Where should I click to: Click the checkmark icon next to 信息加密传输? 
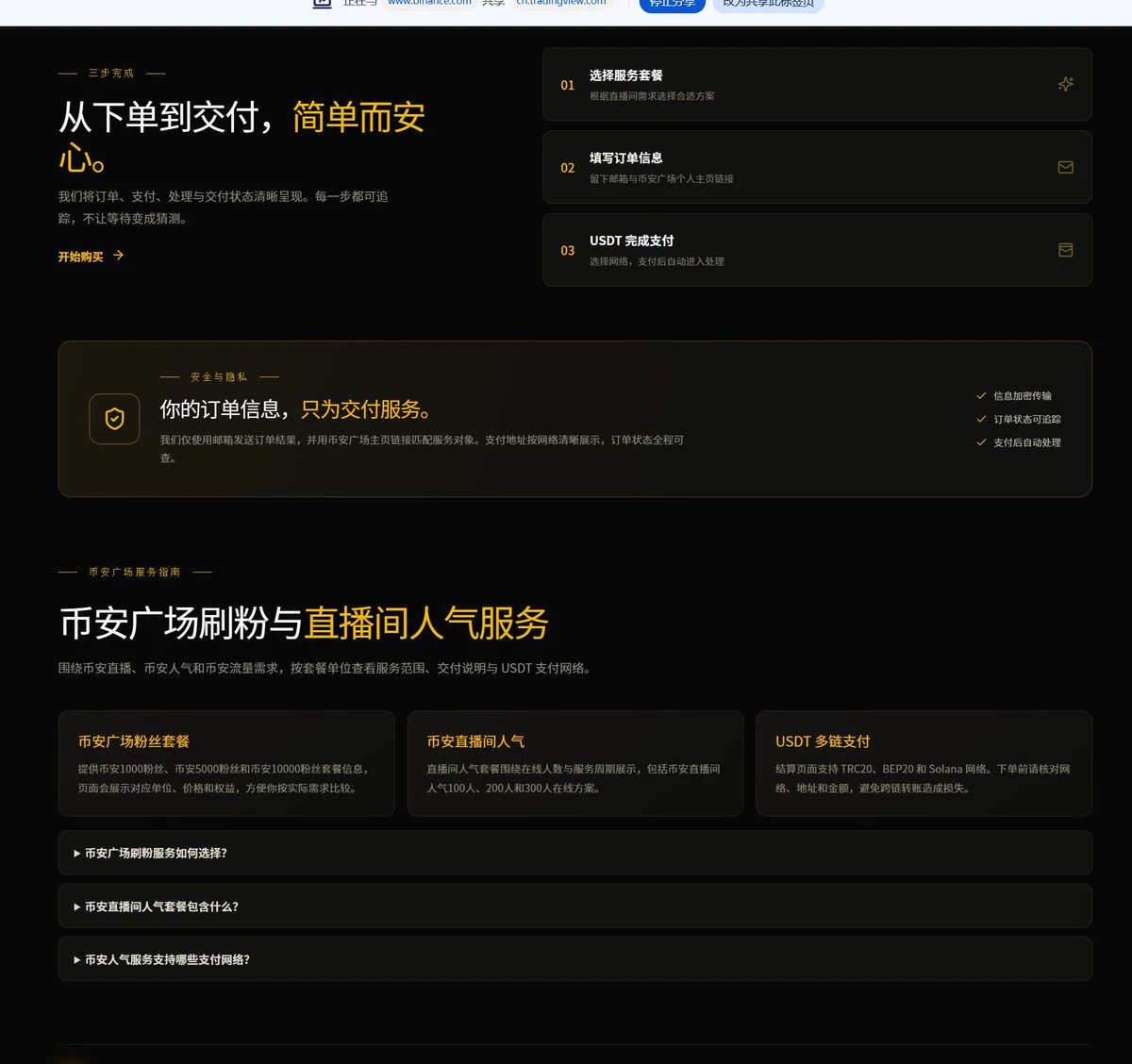(x=981, y=396)
